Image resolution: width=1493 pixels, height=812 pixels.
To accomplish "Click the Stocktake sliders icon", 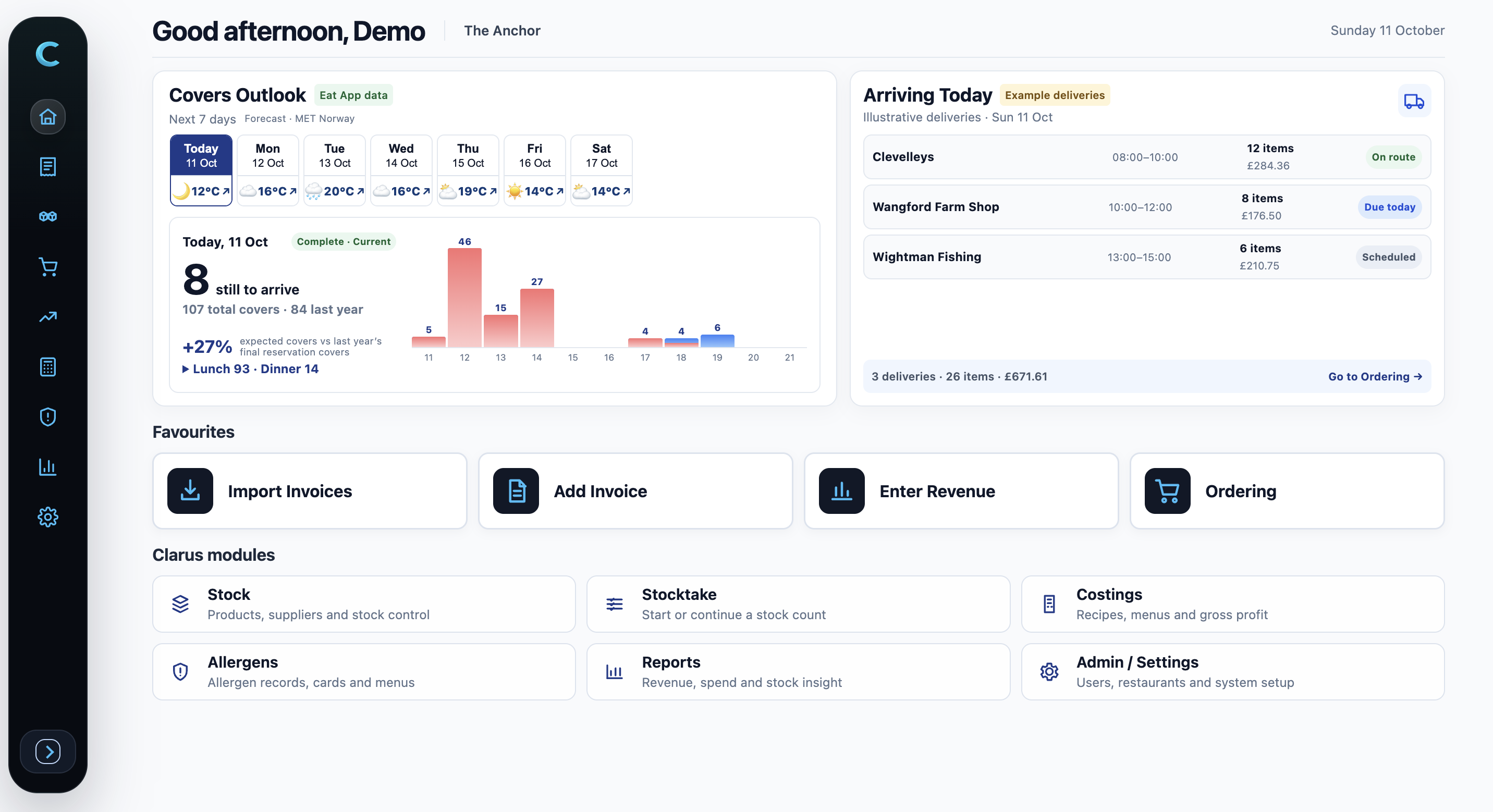I will tap(615, 604).
